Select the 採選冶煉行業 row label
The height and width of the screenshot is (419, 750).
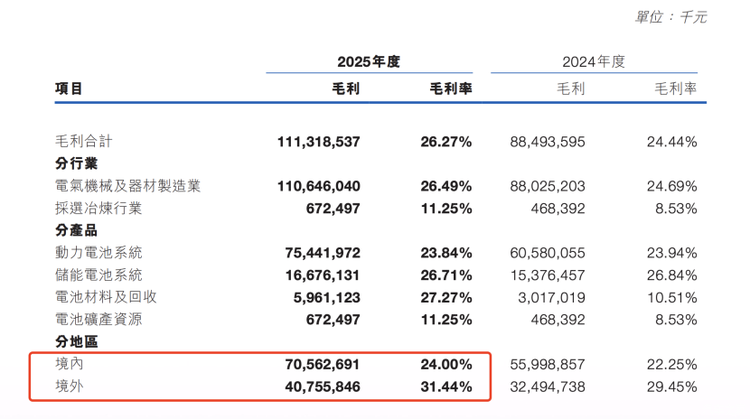98,208
